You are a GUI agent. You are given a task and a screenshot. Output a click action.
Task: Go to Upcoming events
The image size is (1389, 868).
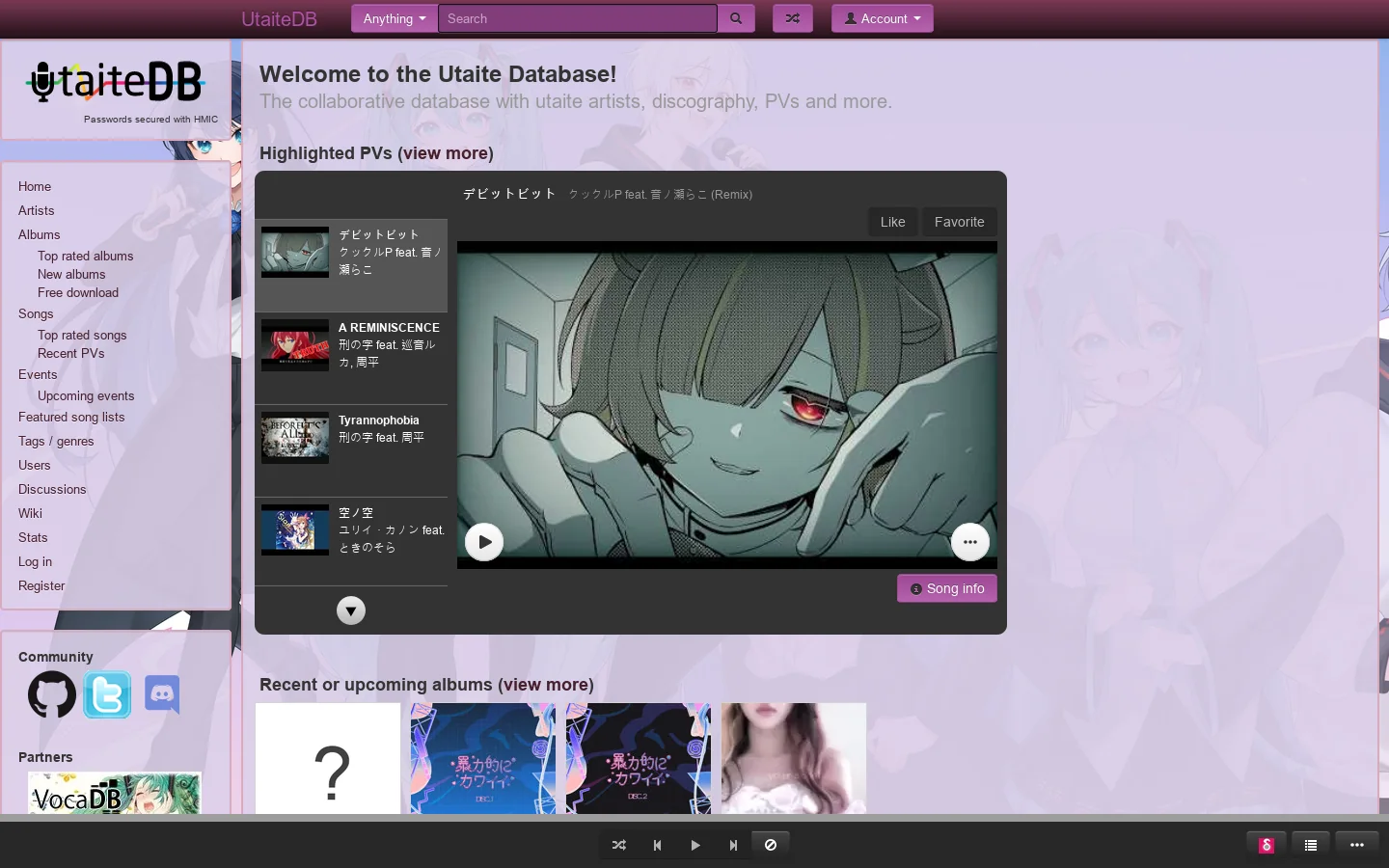86,395
